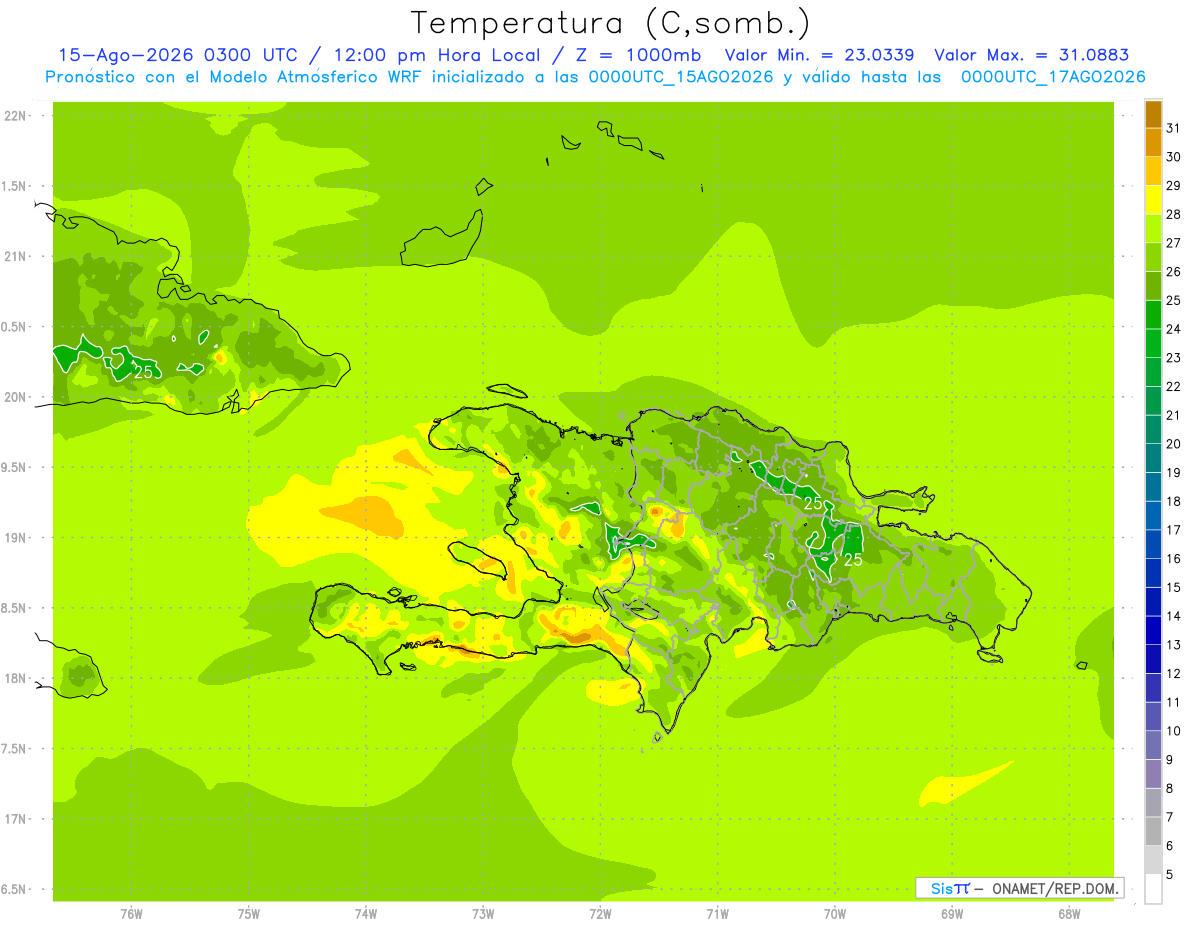Click the 76W longitude axis label
Viewport: 1200px width, 927px height.
pyautogui.click(x=131, y=914)
